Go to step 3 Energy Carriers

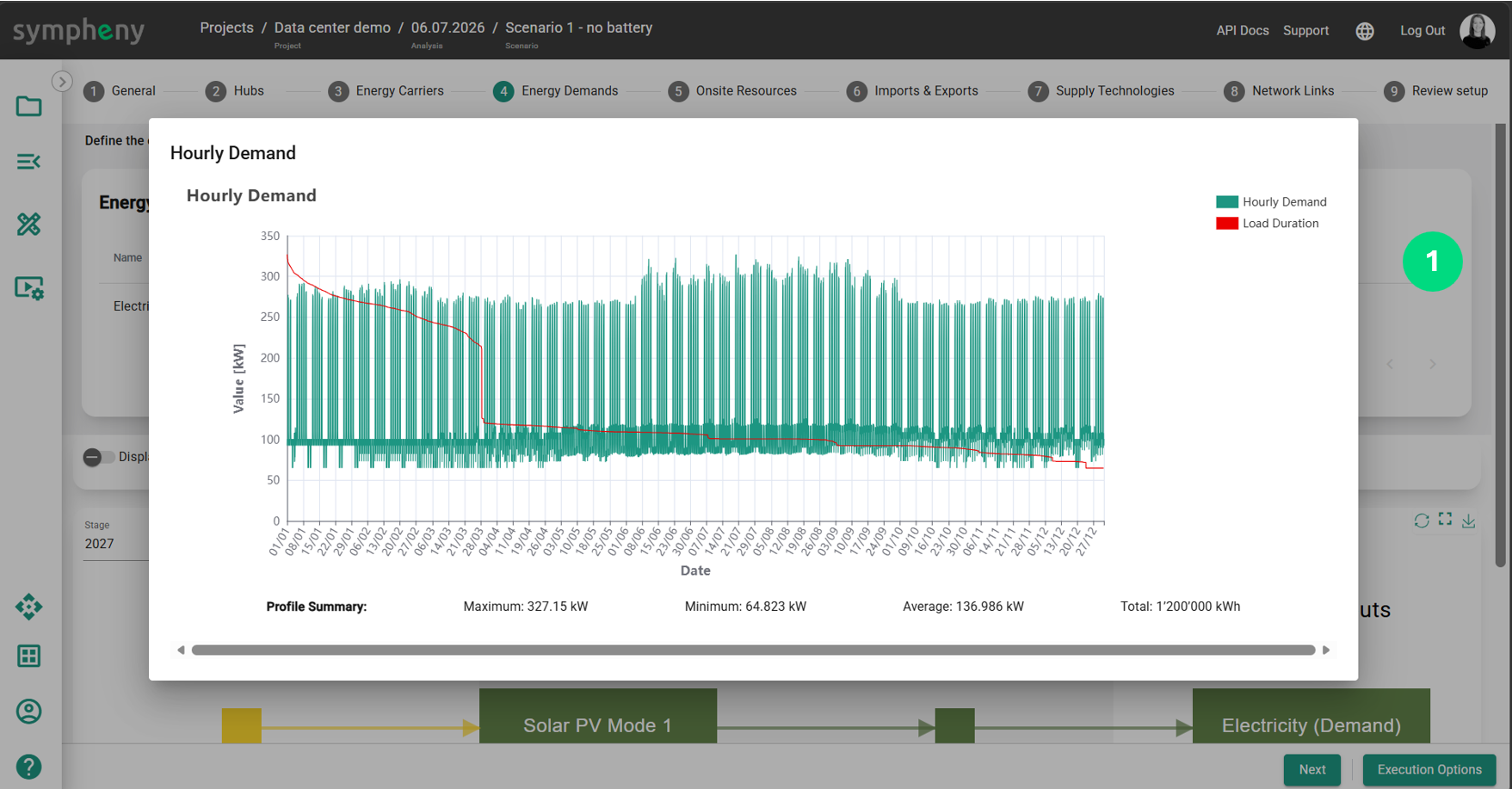click(386, 91)
